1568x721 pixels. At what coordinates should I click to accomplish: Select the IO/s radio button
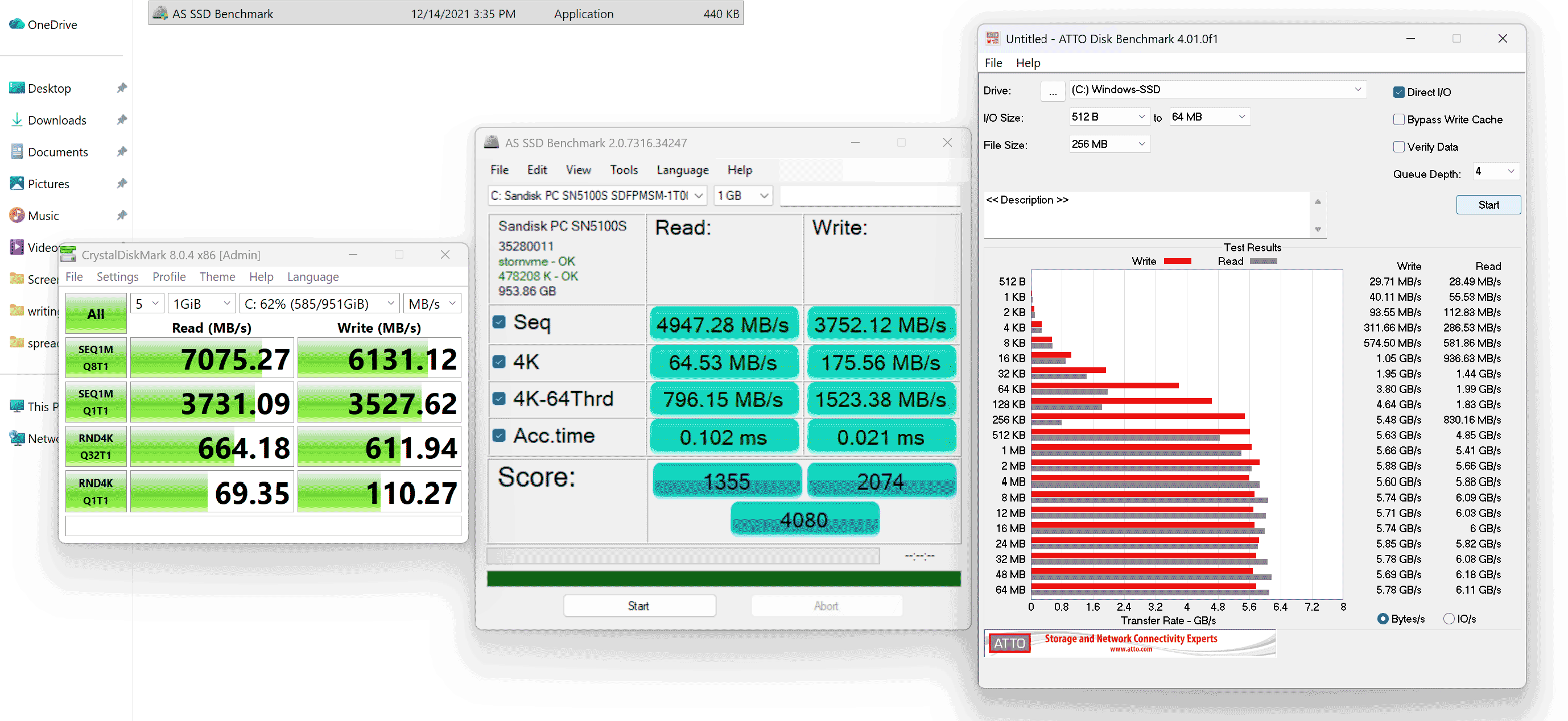click(x=1448, y=619)
